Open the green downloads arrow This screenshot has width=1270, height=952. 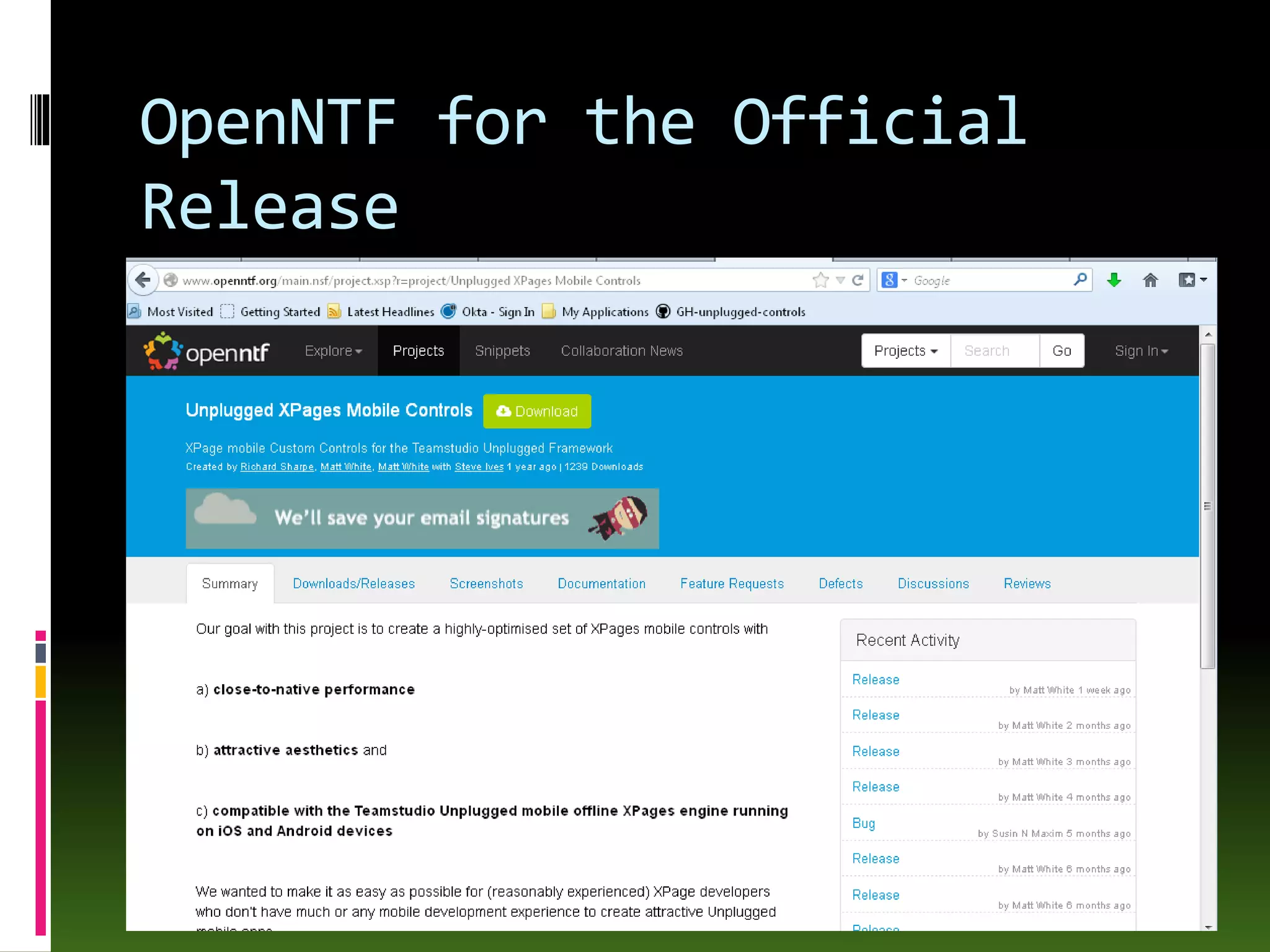tap(1114, 280)
